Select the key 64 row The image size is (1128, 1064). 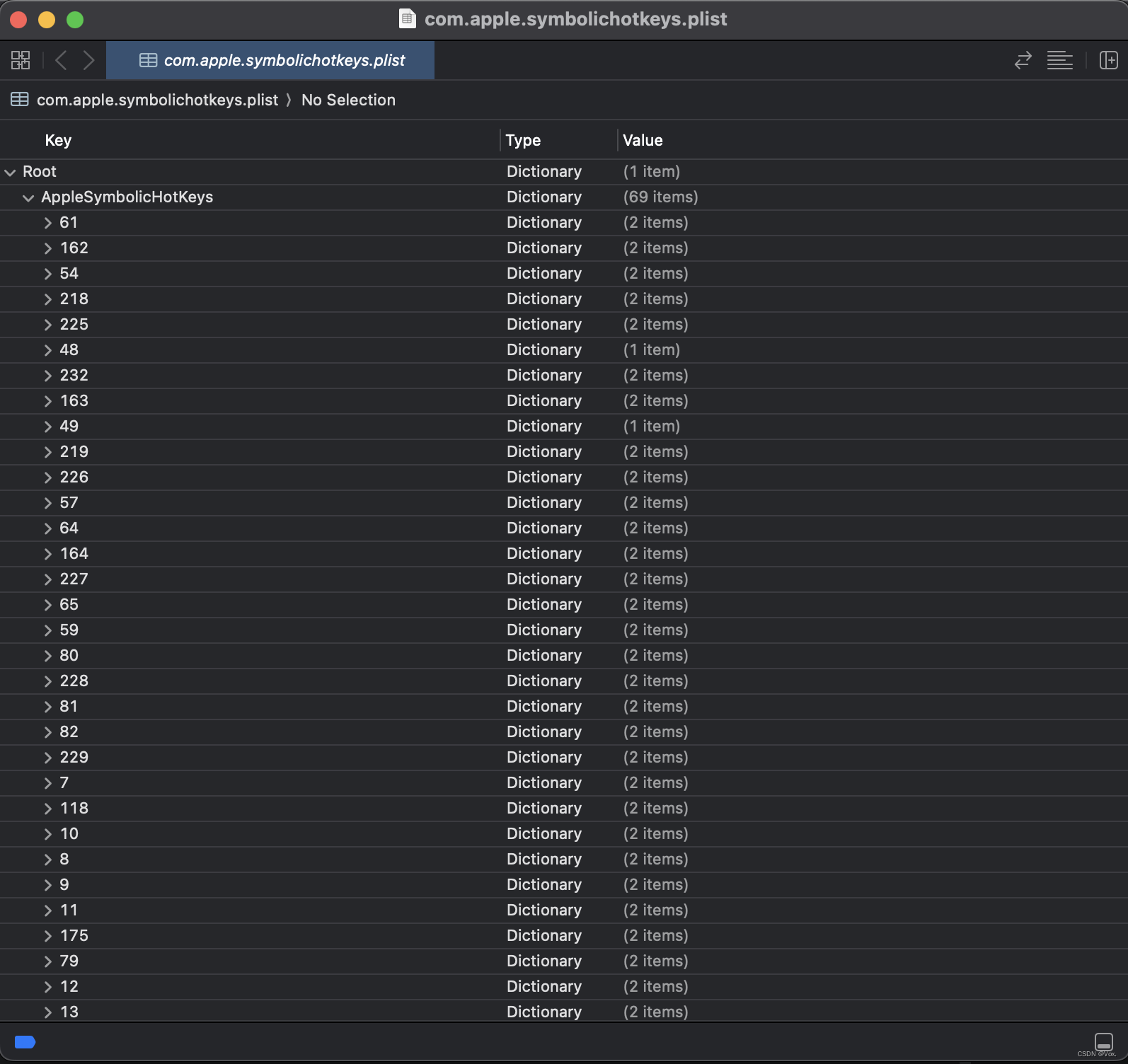coord(564,528)
